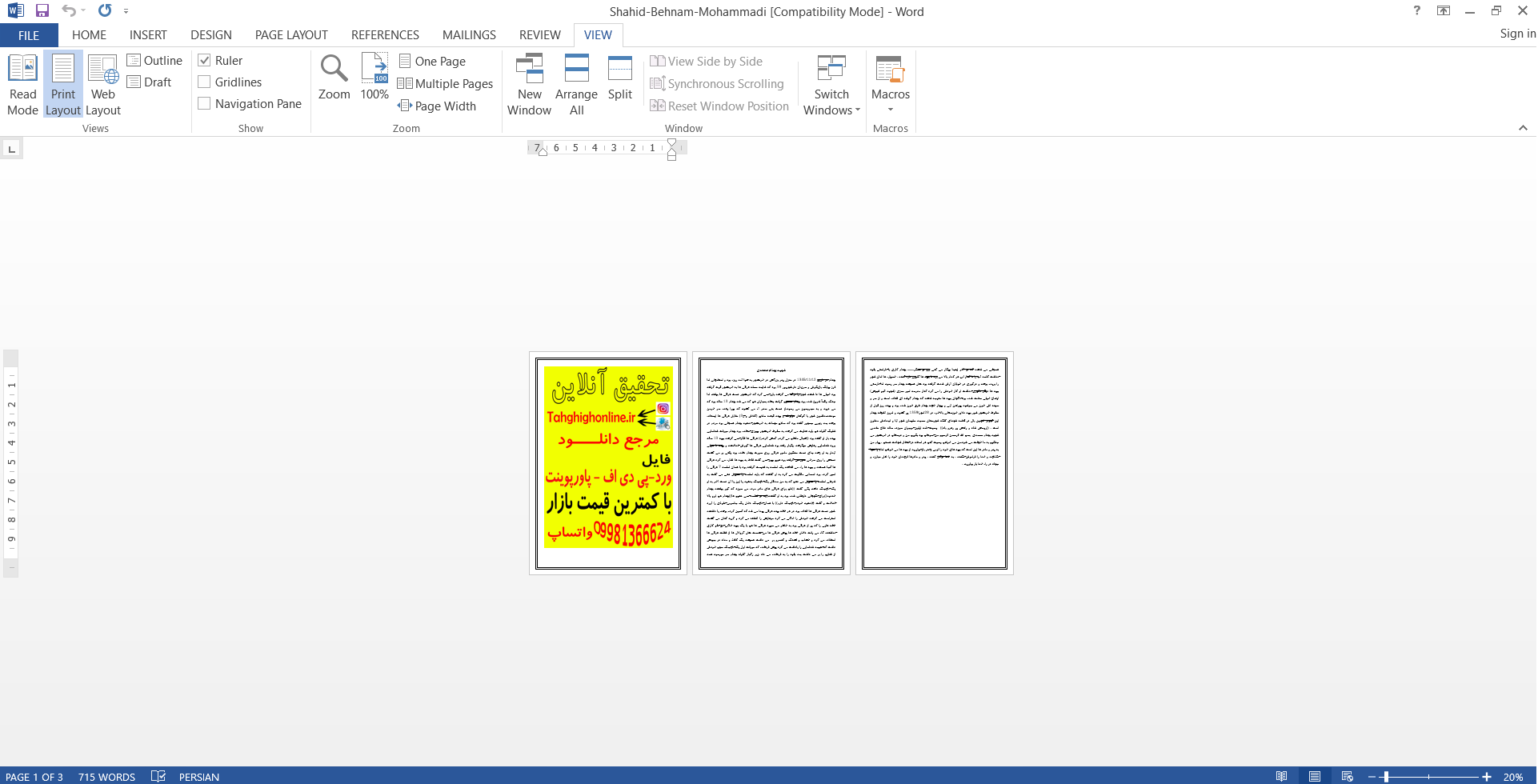Screen dimensions: 1538x784
Task: Enable the Navigation Pane checkbox
Action: click(x=204, y=104)
